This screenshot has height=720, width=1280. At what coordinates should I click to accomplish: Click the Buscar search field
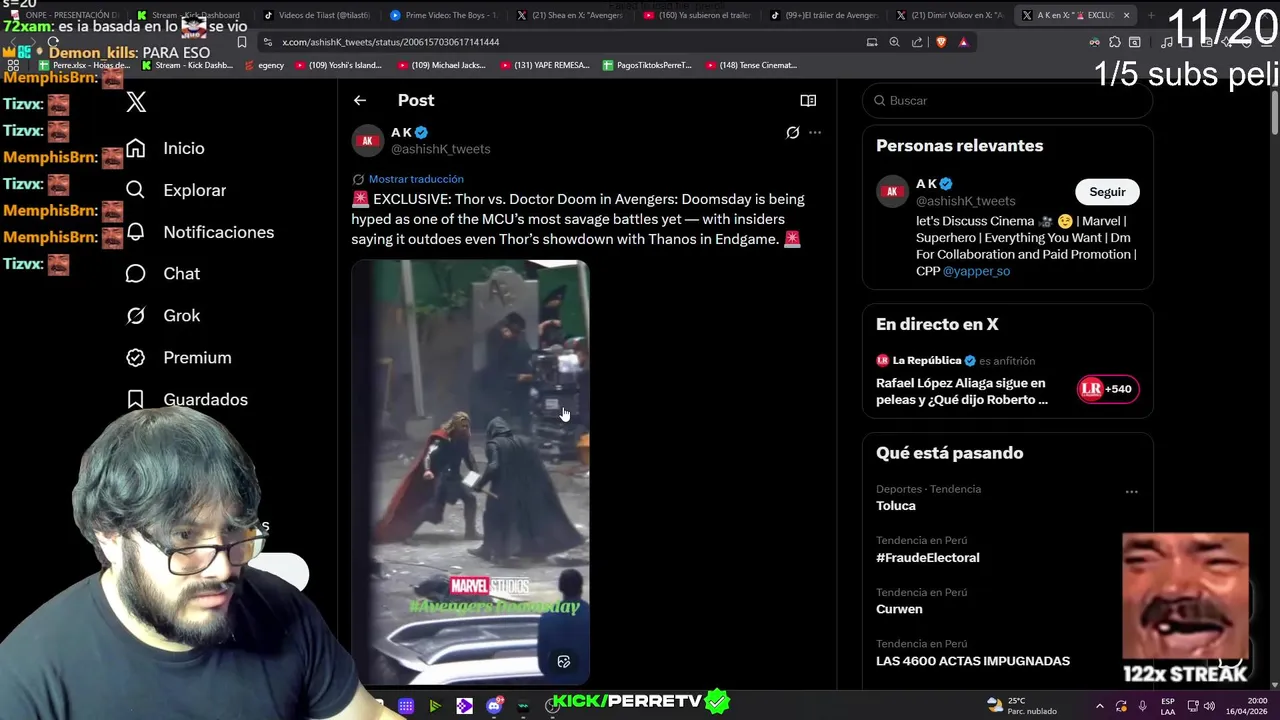[1008, 100]
